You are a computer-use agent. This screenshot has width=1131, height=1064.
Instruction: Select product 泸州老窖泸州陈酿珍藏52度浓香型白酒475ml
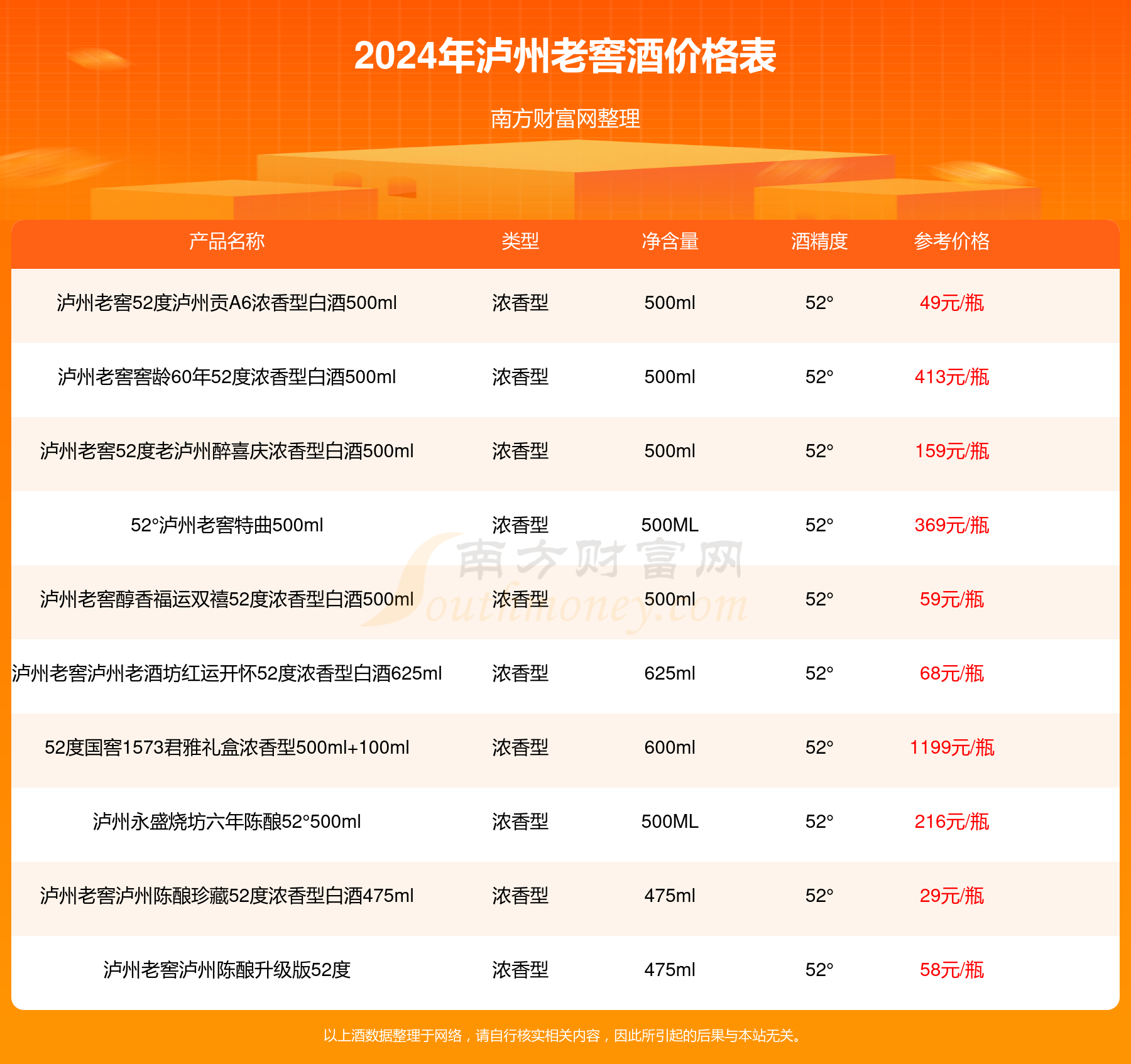point(227,896)
